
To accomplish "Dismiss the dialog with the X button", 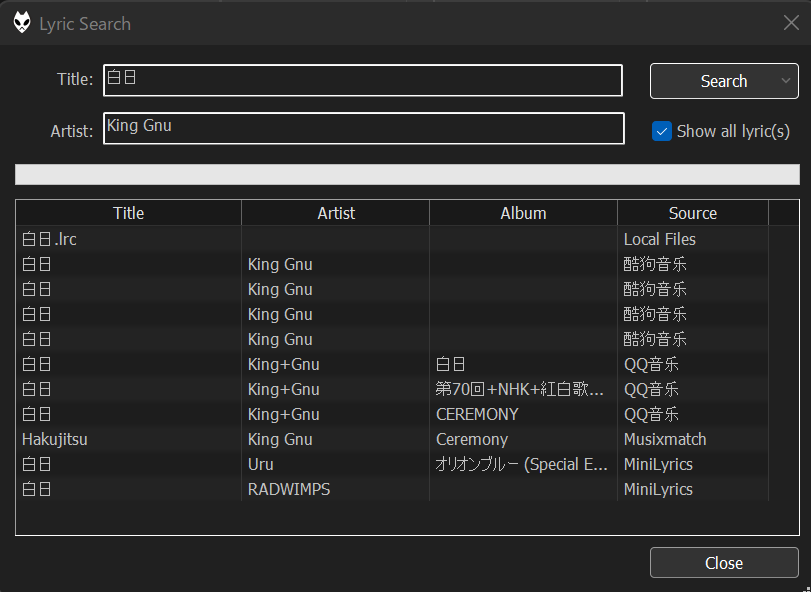I will coord(790,22).
